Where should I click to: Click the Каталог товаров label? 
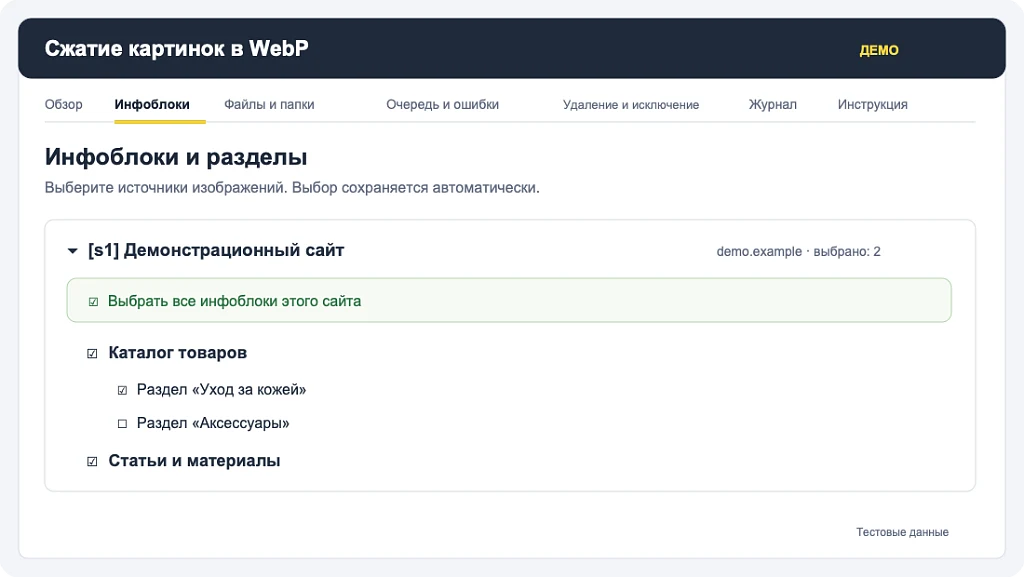[178, 353]
